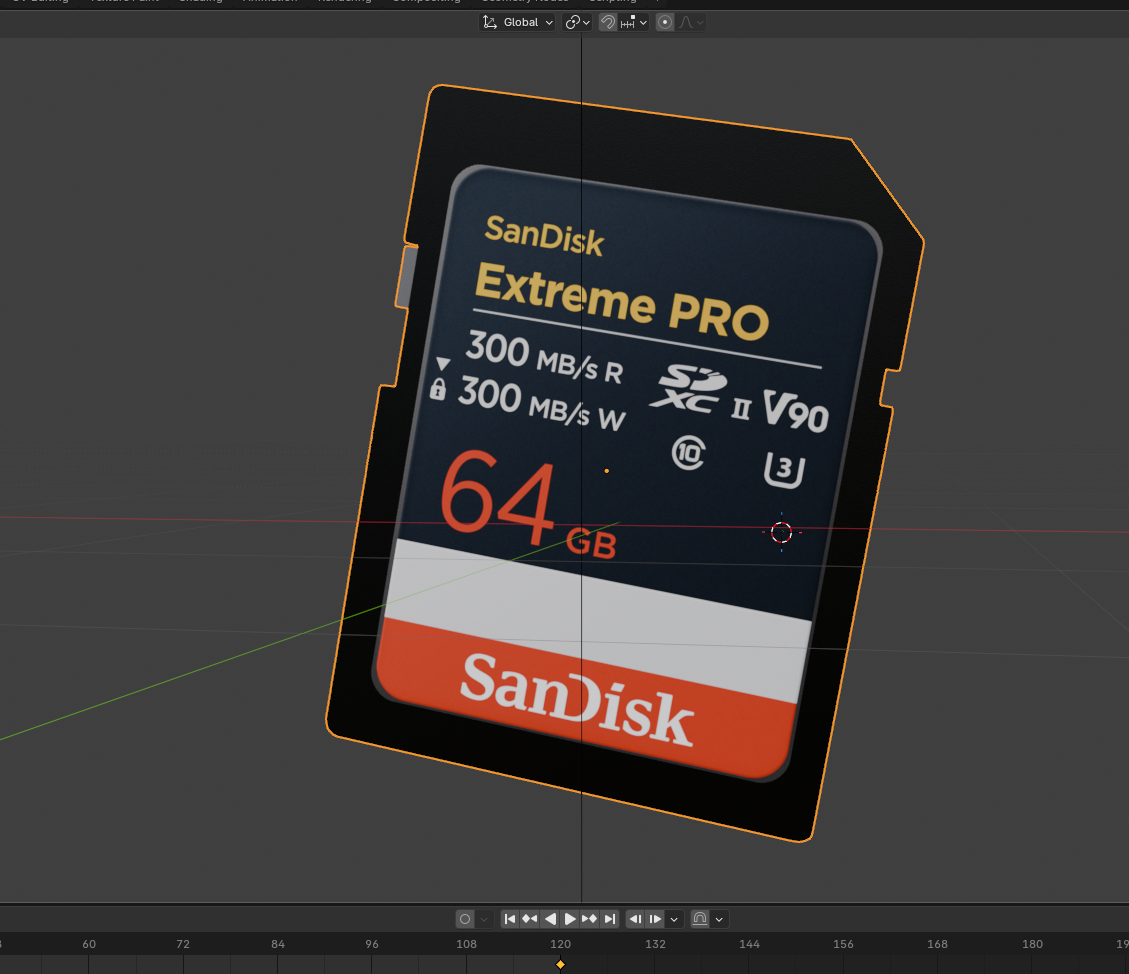Open the Global transform orientation dropdown
This screenshot has height=974, width=1129.
click(x=517, y=22)
